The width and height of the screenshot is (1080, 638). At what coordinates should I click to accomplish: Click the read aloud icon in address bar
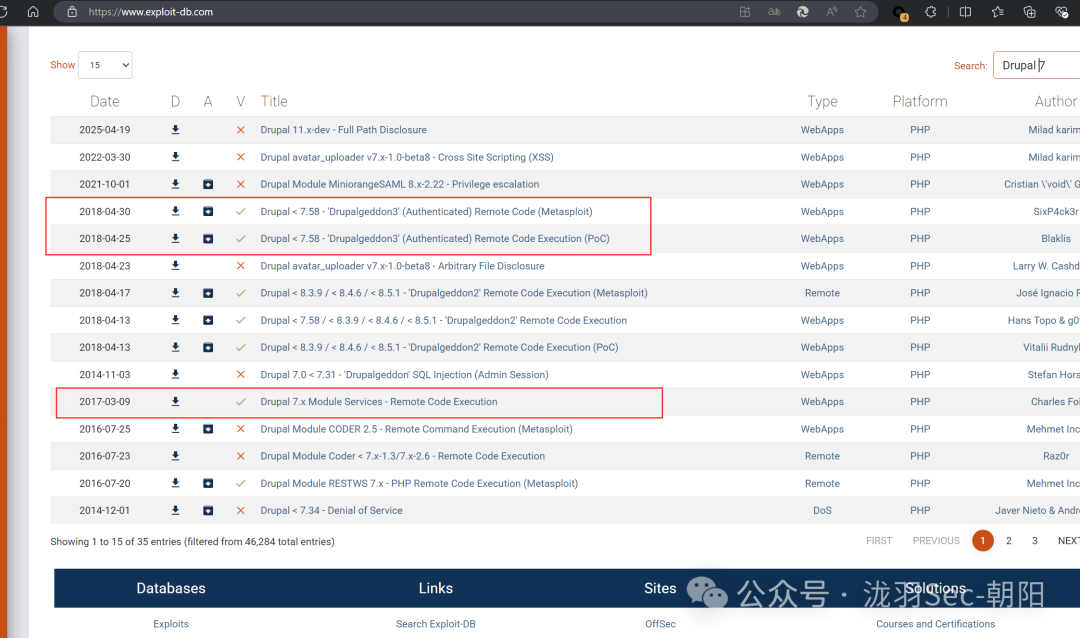click(831, 12)
